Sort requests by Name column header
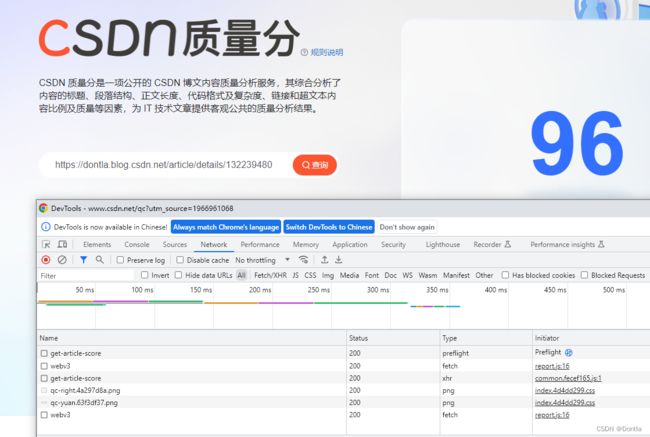 [x=192, y=338]
